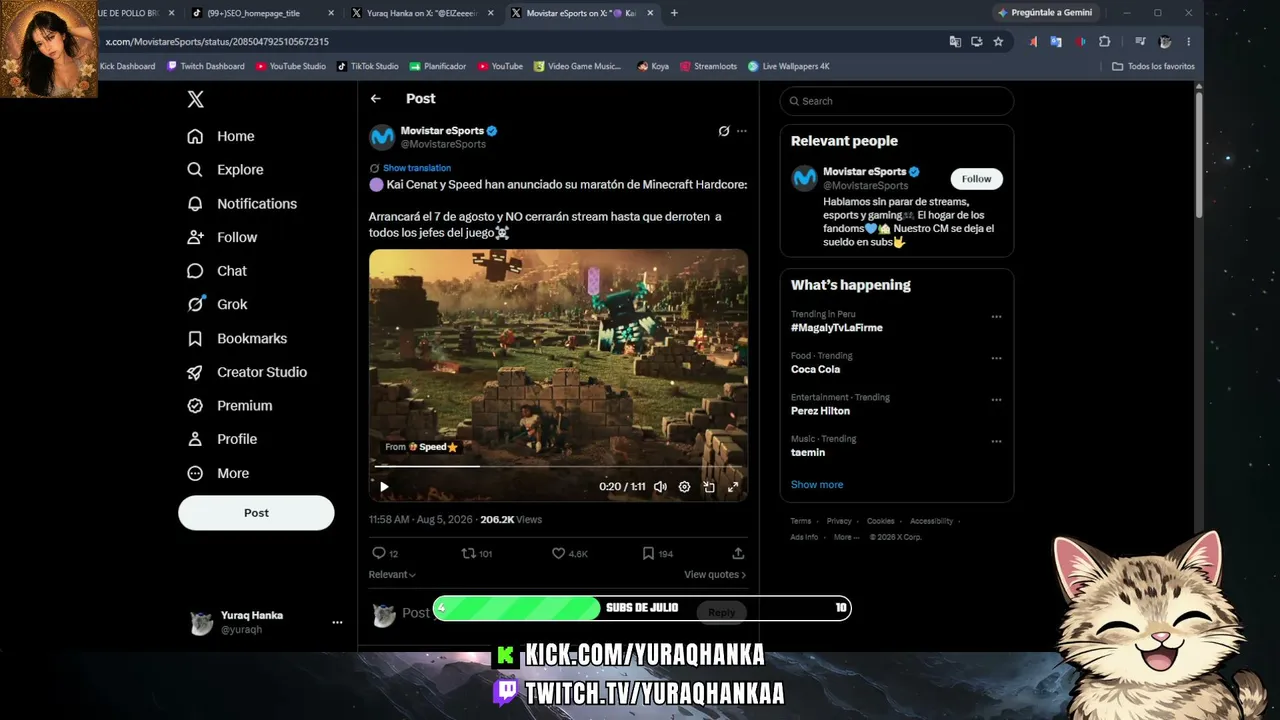Switch to Yuraq Hanka on X tab

(420, 13)
